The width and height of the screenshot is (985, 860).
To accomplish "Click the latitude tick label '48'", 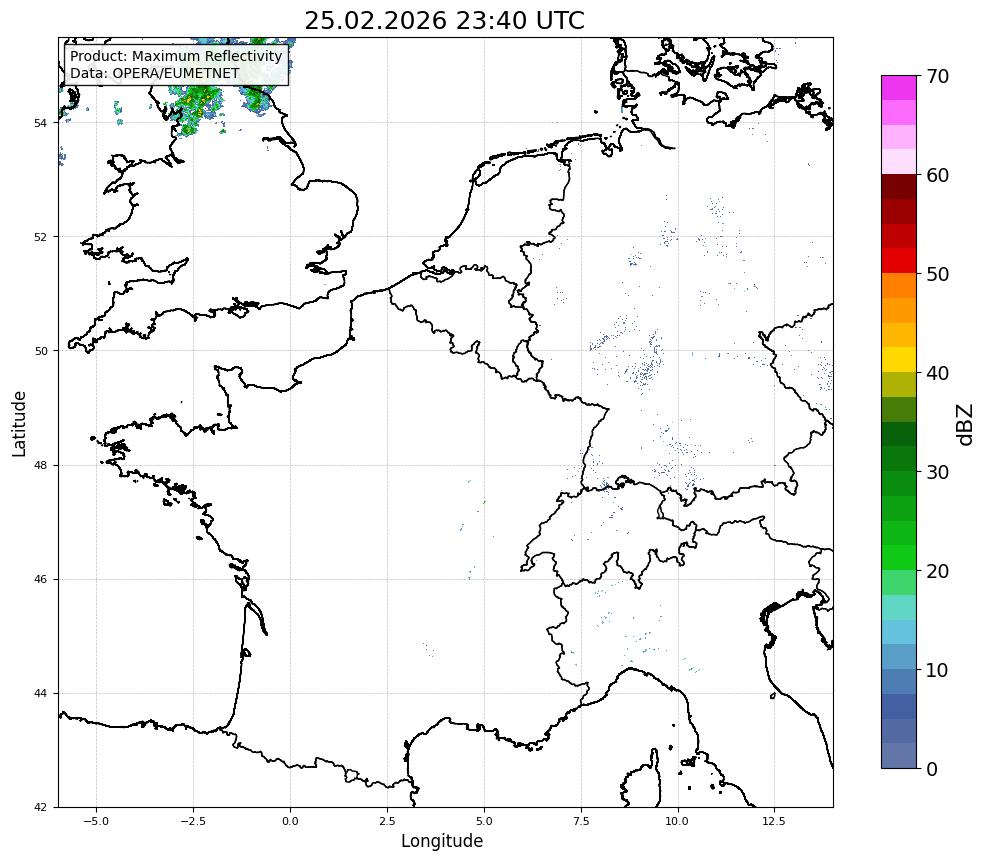I will click(40, 465).
